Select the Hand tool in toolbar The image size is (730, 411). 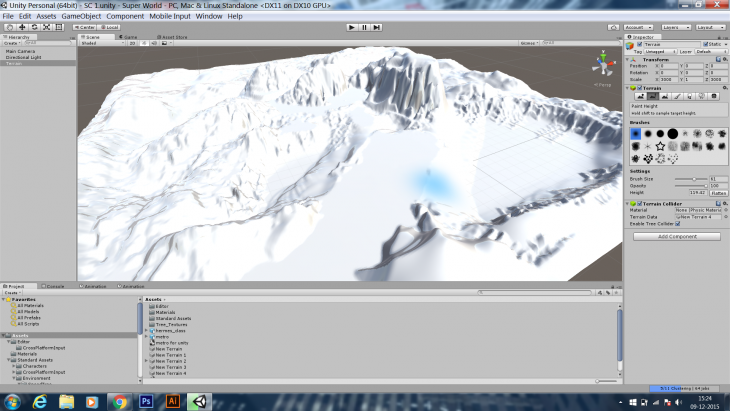coord(9,27)
